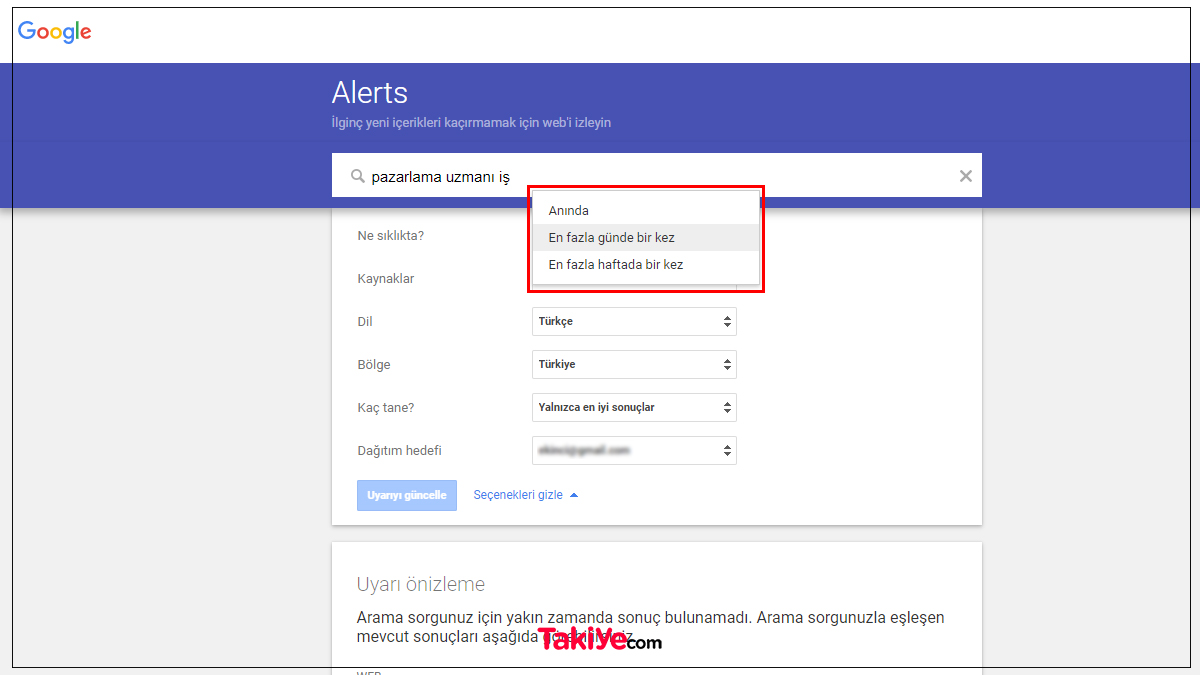Viewport: 1200px width, 675px height.
Task: Click the 'Dil' label
Action: (x=365, y=322)
